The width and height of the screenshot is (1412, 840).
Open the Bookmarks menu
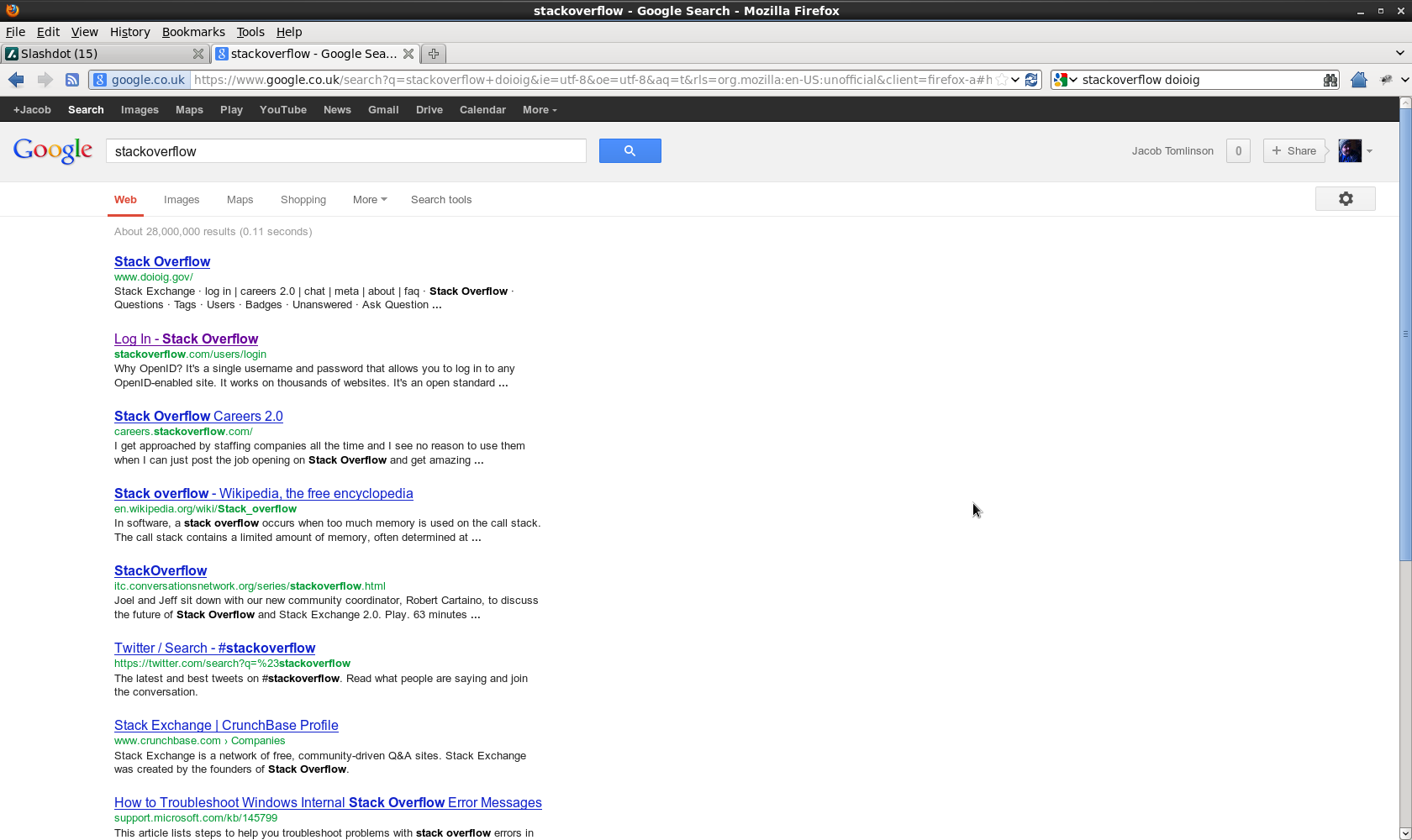point(193,32)
